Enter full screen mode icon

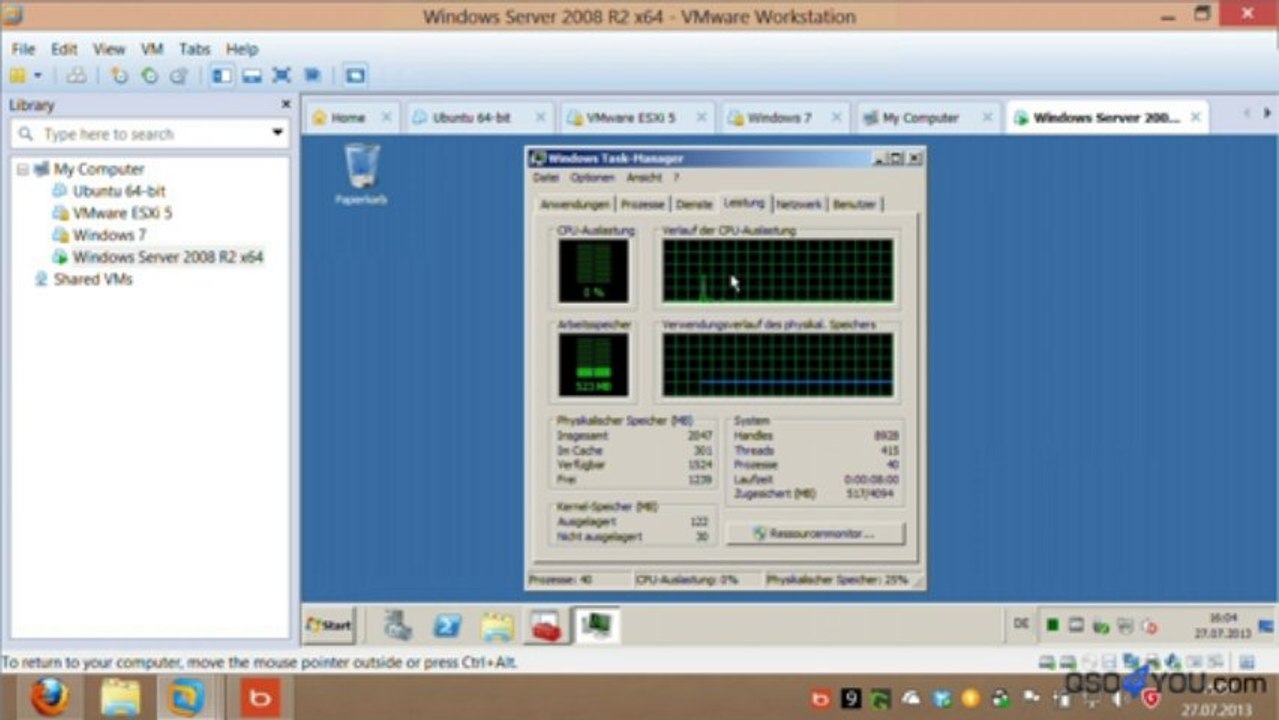[x=282, y=75]
